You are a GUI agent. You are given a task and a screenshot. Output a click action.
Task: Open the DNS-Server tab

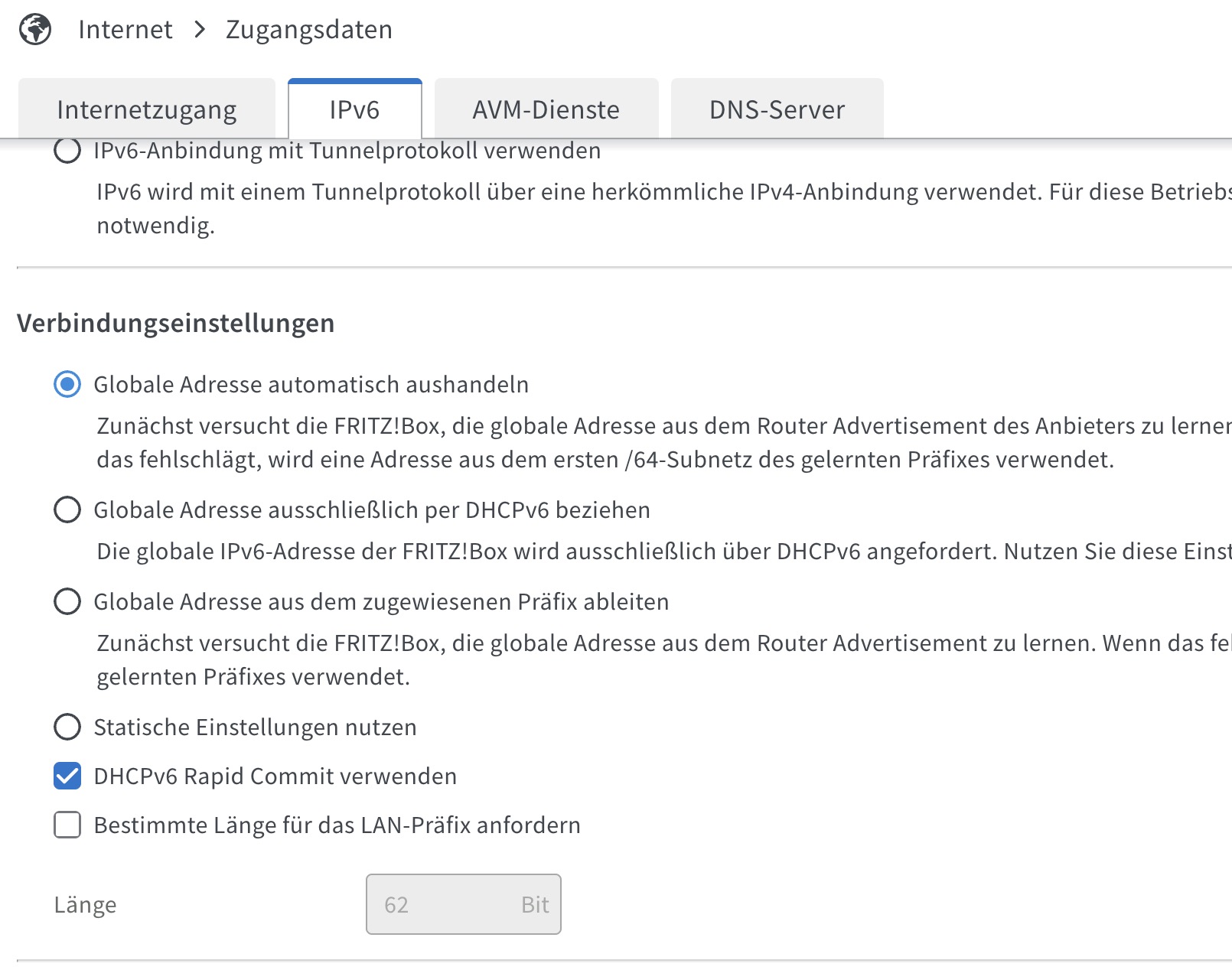tap(777, 109)
